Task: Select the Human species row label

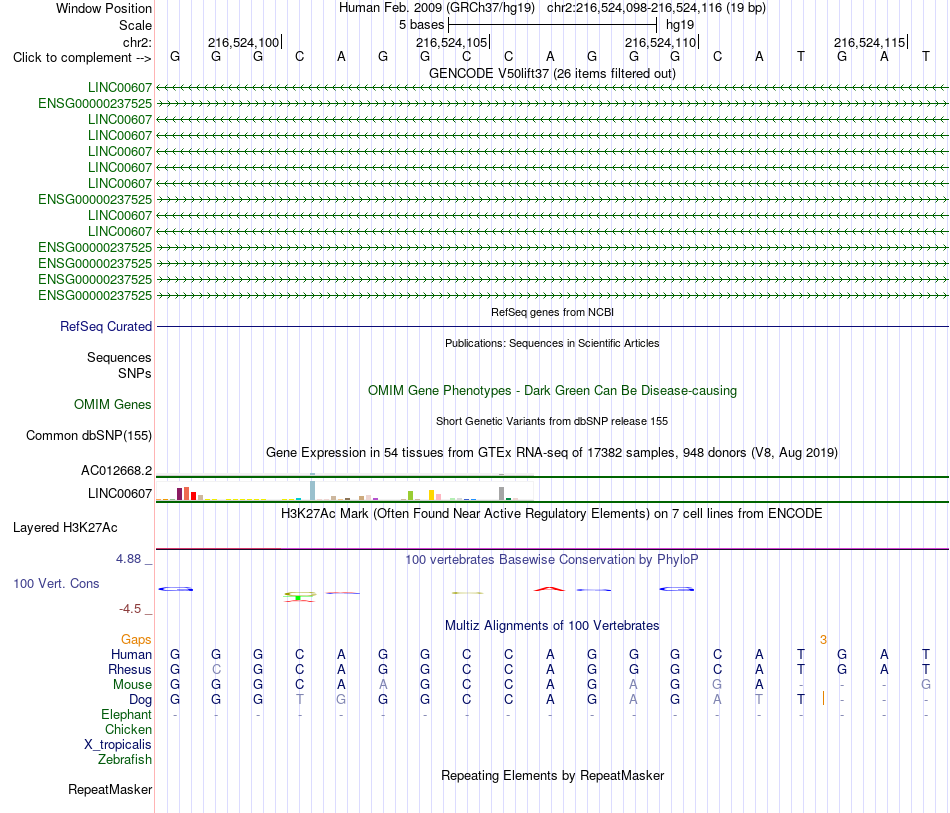Action: pyautogui.click(x=131, y=654)
